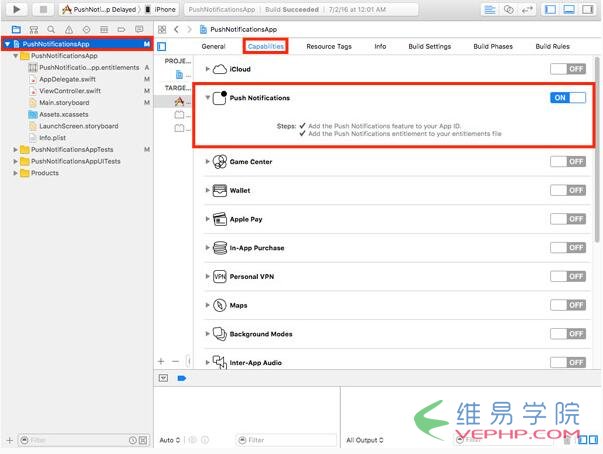Switch to the Build Rules tab
The width and height of the screenshot is (603, 454).
[x=552, y=47]
